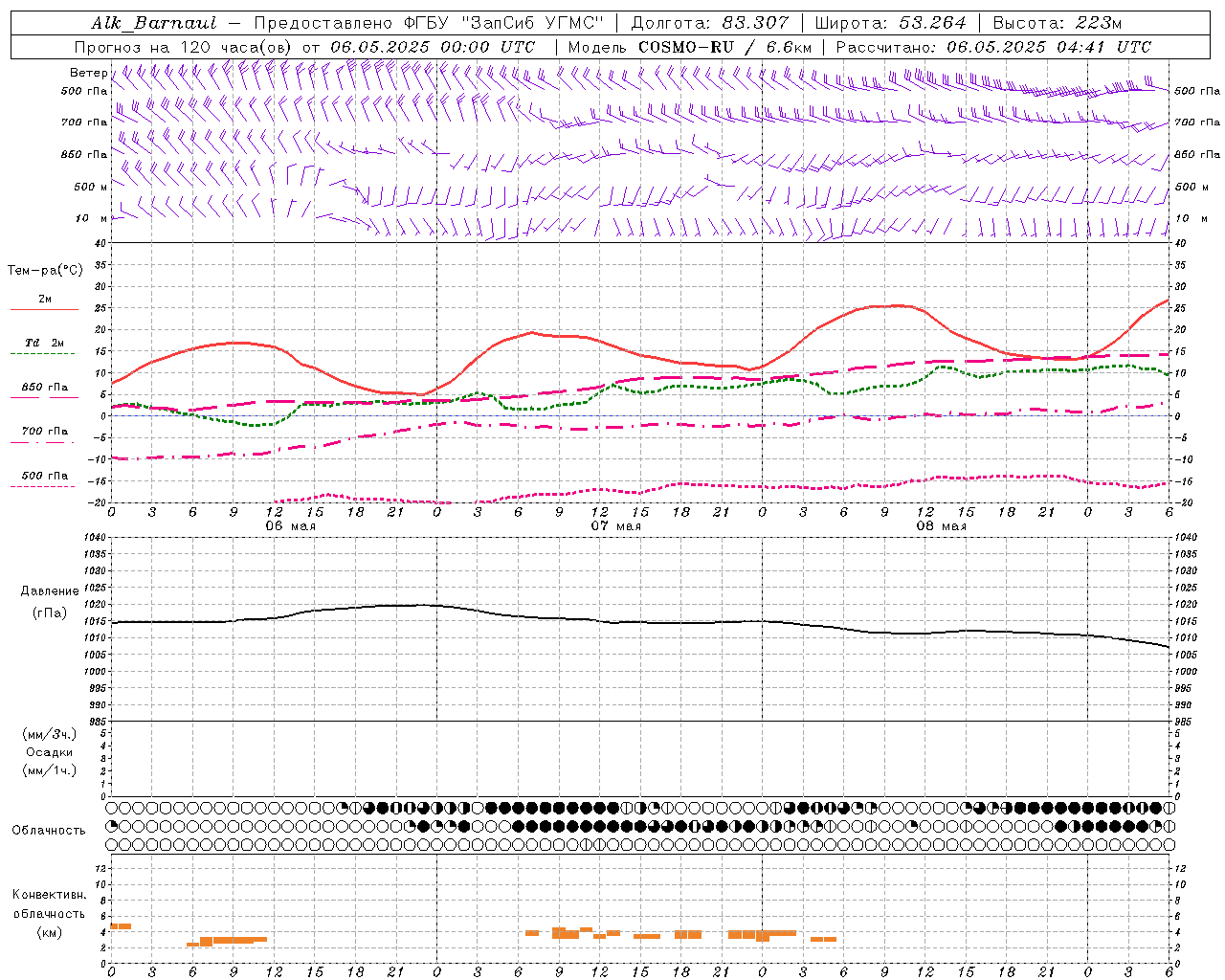This screenshot has height=980, width=1225.
Task: Click the '700 гПа' entry in temperature legend
Action: coord(45,432)
